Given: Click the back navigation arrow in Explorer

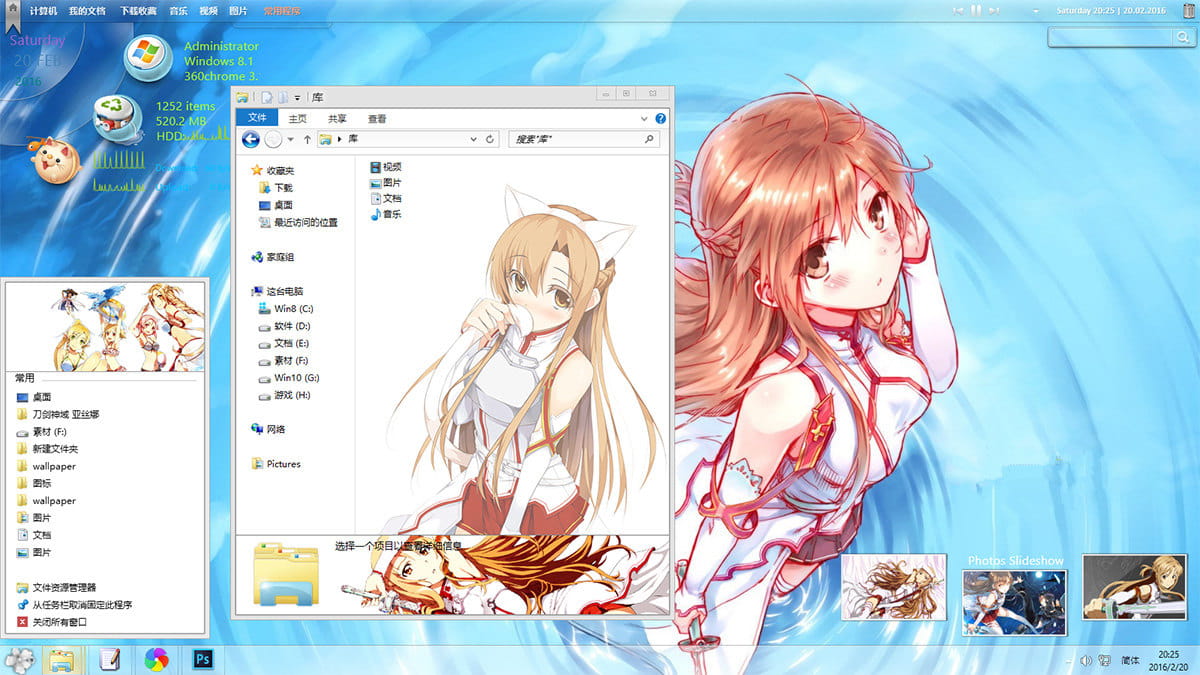Looking at the screenshot, I should (251, 138).
